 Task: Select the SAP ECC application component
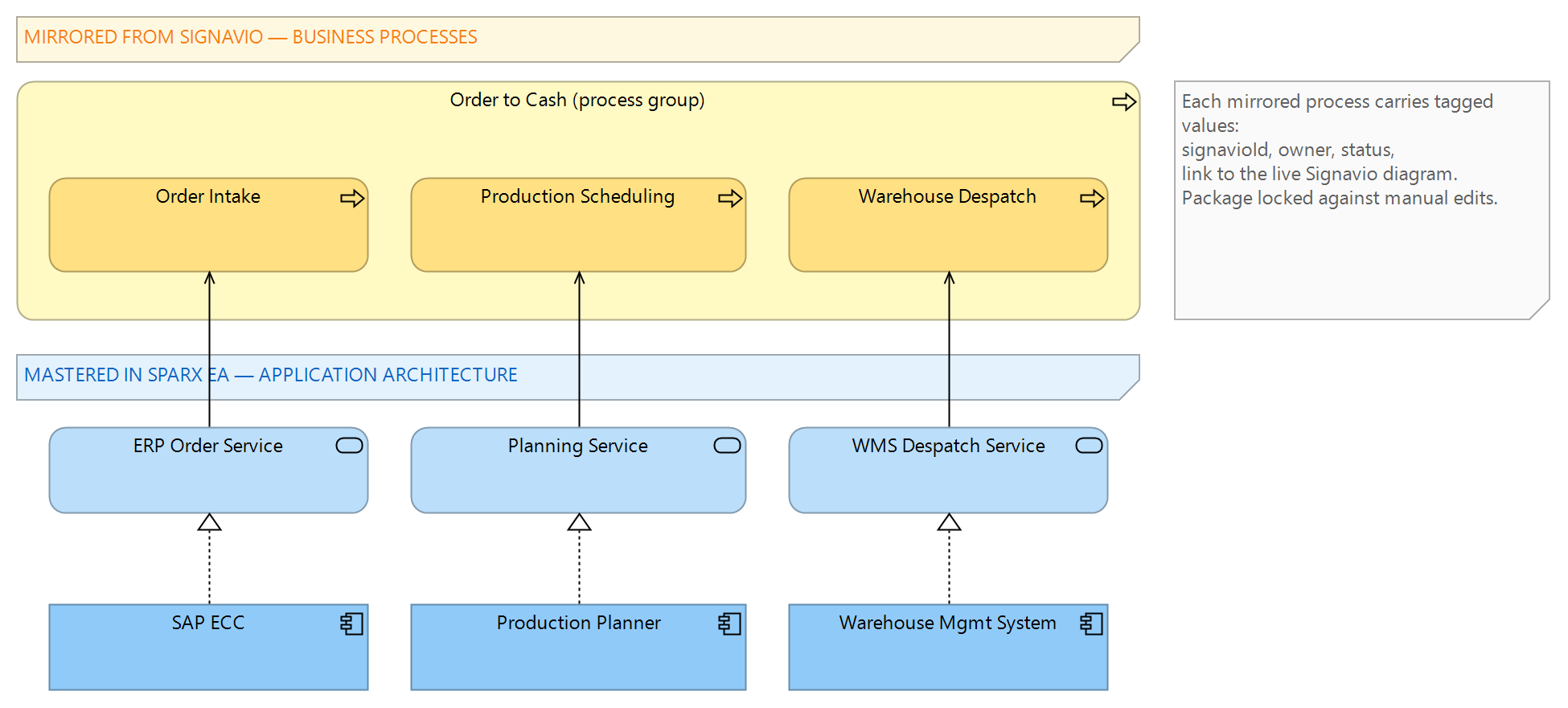(x=208, y=648)
